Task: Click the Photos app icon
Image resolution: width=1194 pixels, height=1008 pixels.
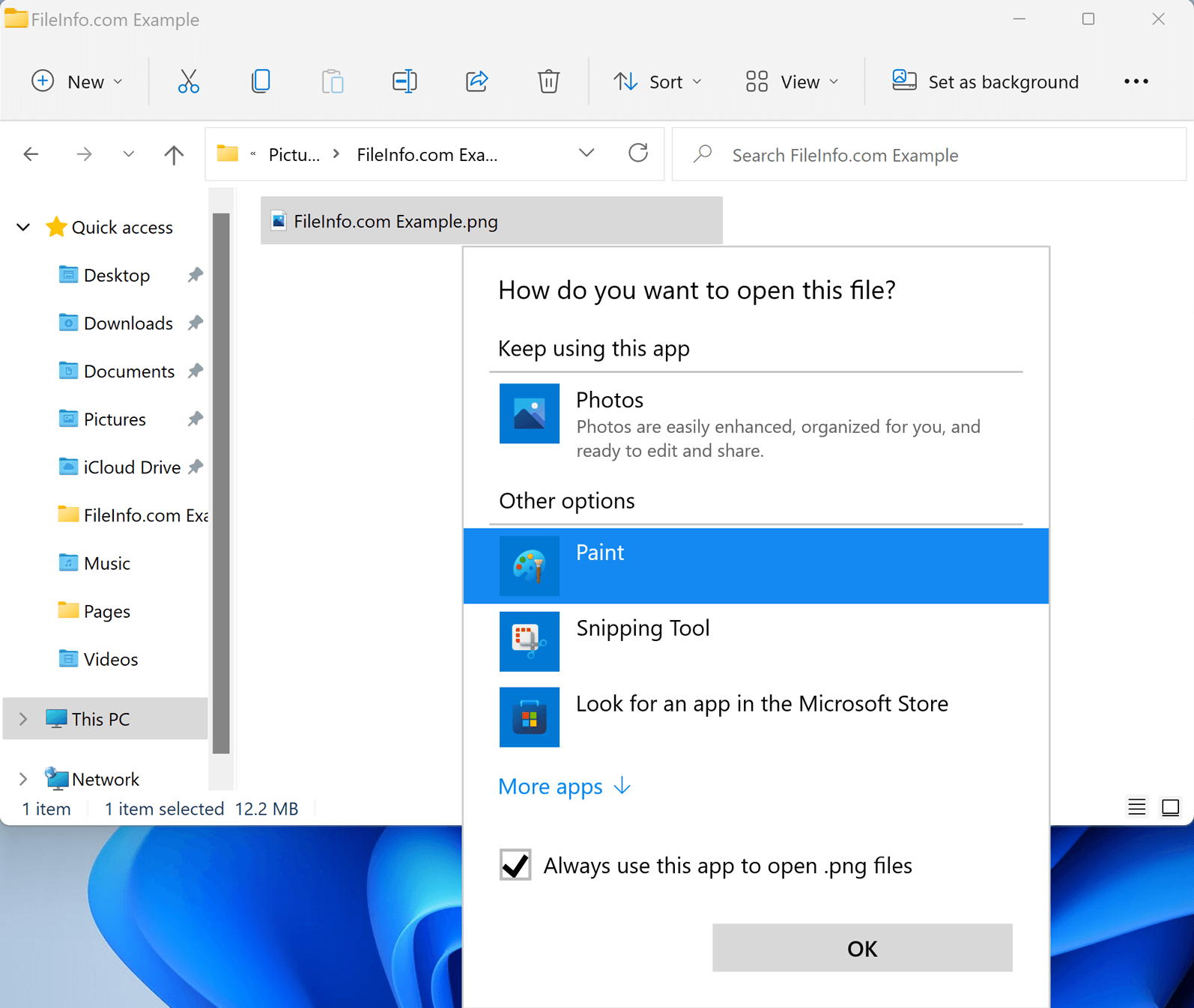Action: pos(529,413)
